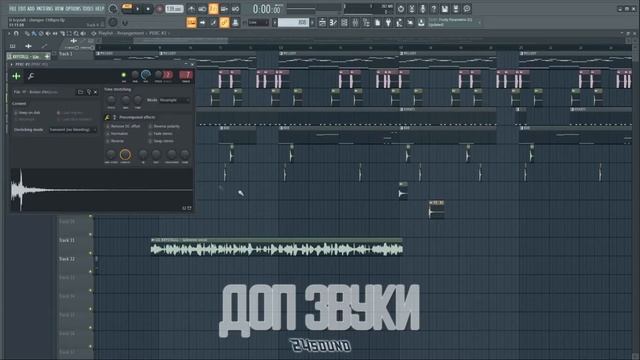The width and height of the screenshot is (640, 360).
Task: Click the sample waveform preview
Action: [x=101, y=190]
